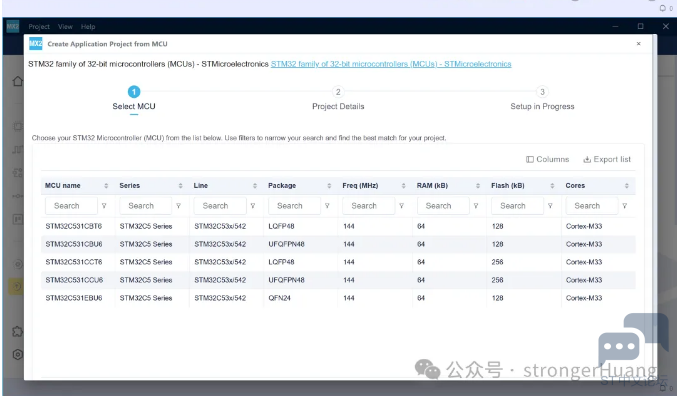Viewport: 677px width, 396px height.
Task: Select MCU STM32C531CBT6
Action: (x=338, y=226)
